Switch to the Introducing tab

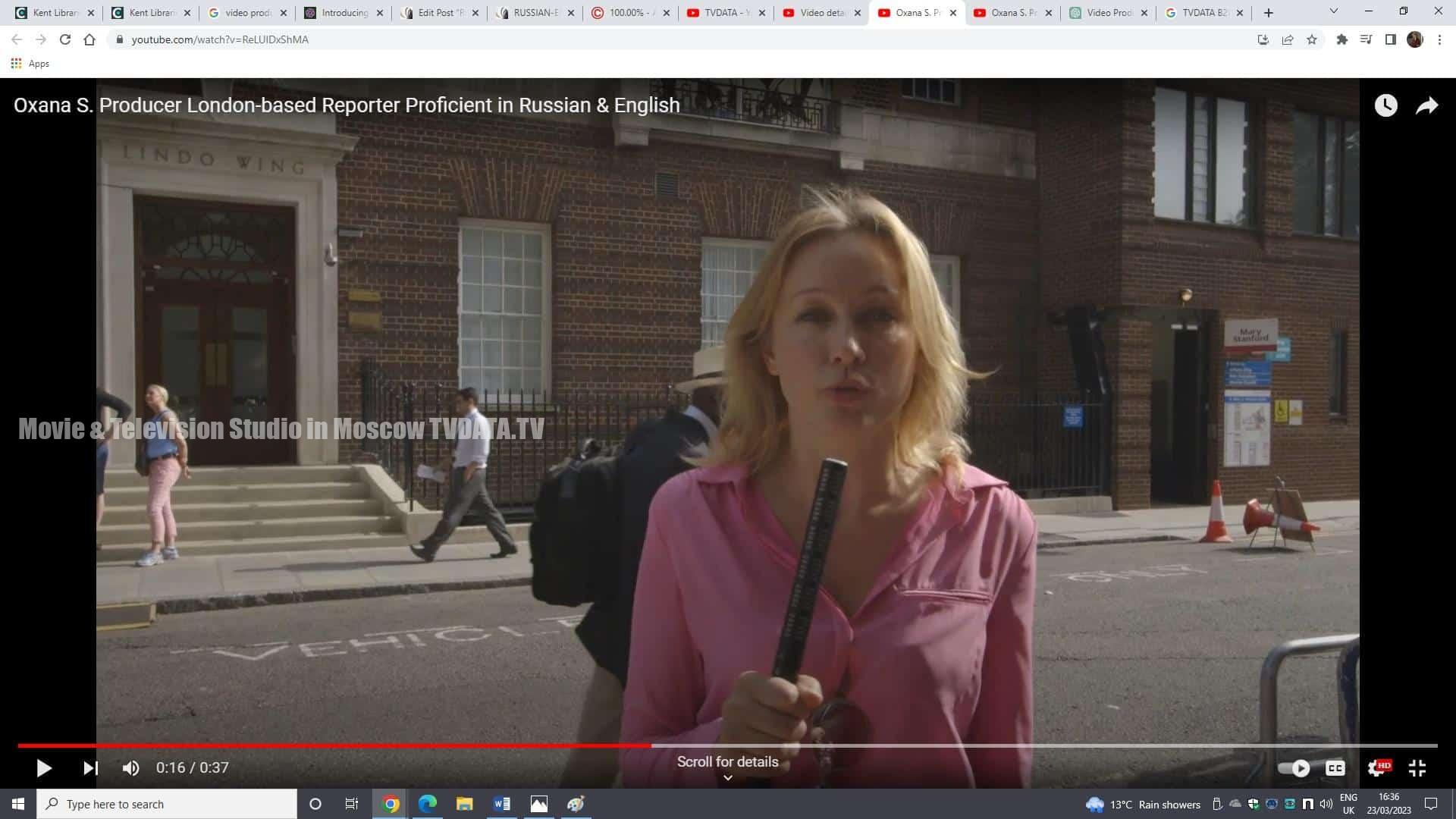(343, 13)
